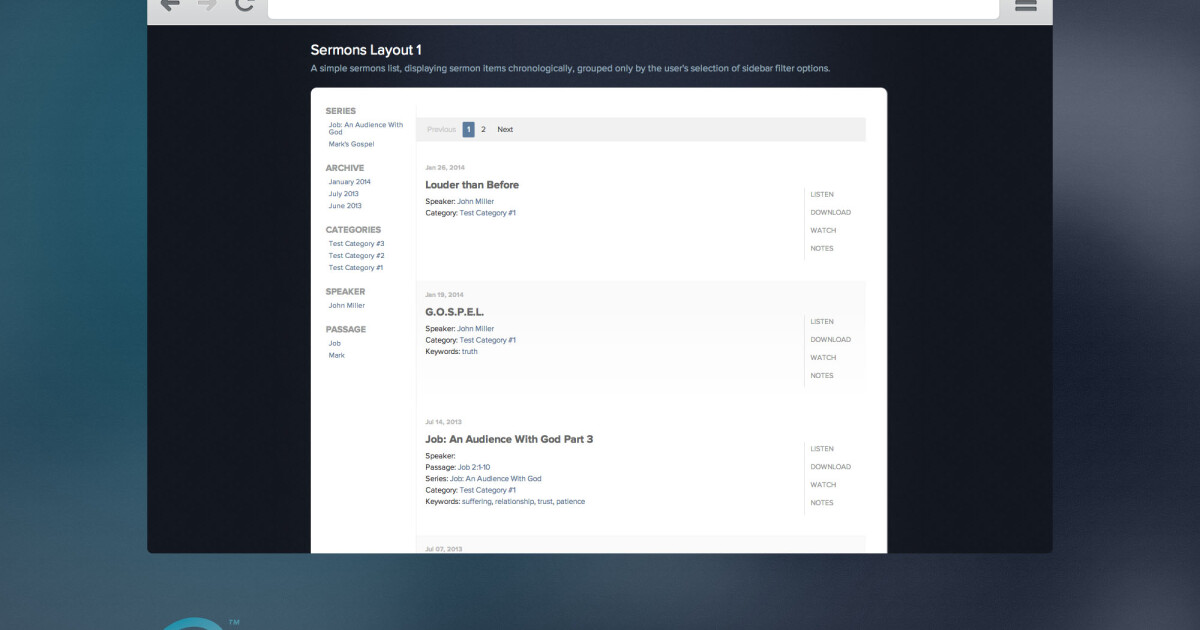Click the browser forward arrow

(x=206, y=6)
